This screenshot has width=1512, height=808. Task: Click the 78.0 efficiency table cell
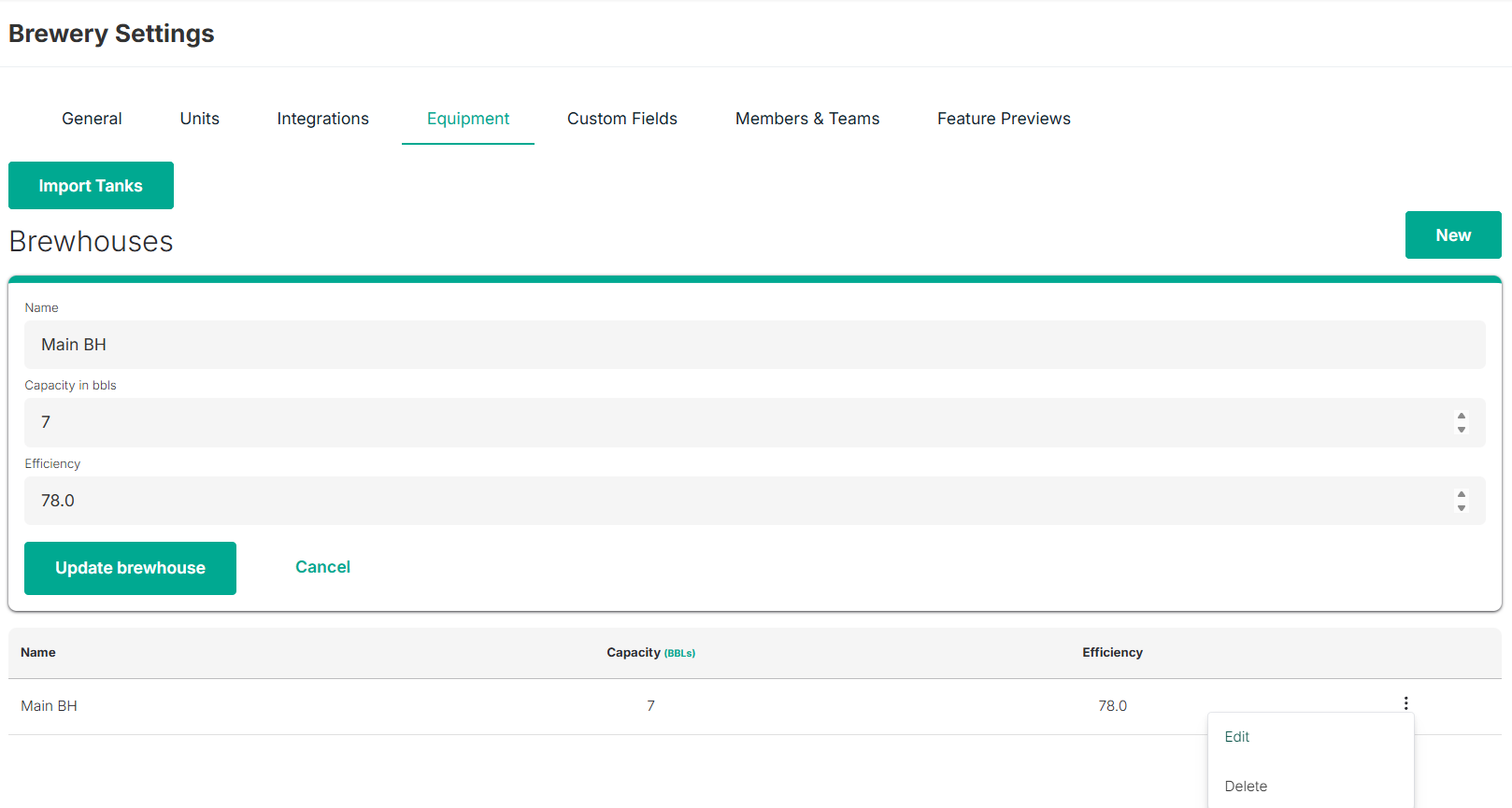tap(1112, 706)
